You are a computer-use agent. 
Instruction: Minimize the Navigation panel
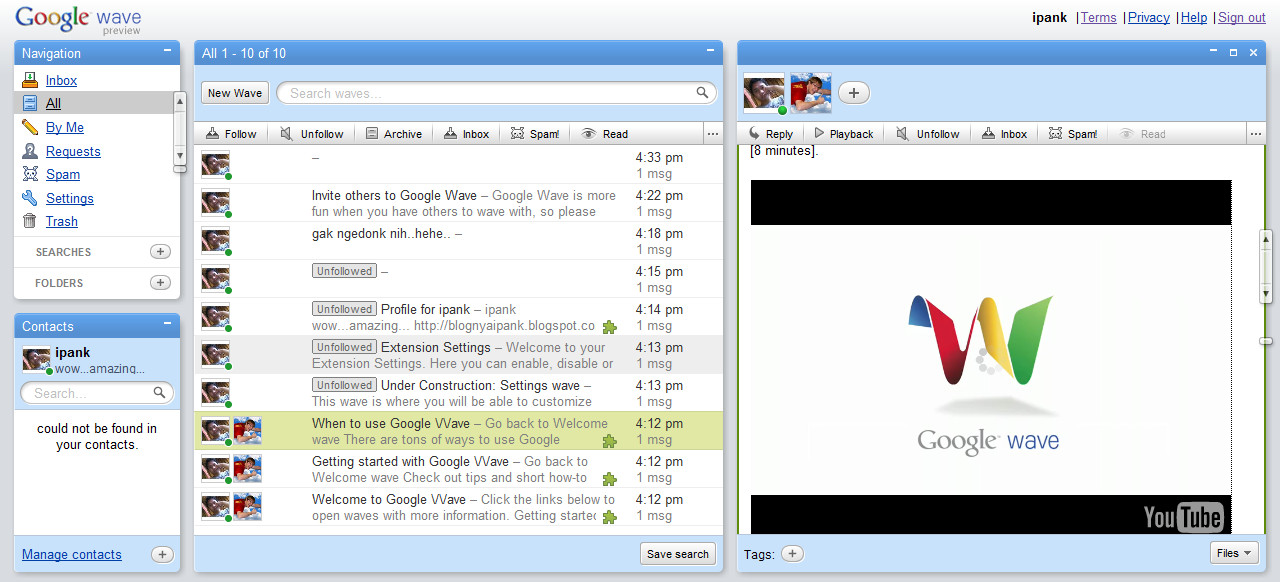click(167, 51)
